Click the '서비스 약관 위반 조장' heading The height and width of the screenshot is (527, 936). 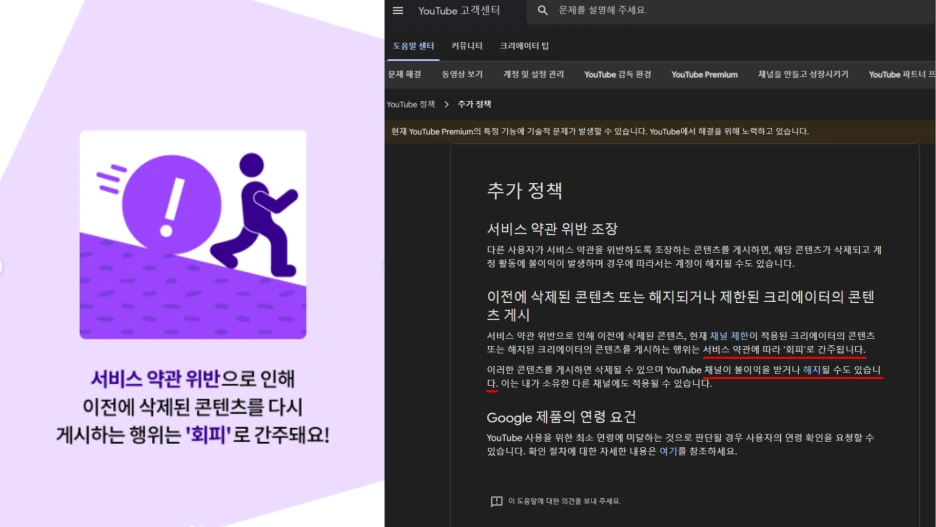tap(552, 229)
